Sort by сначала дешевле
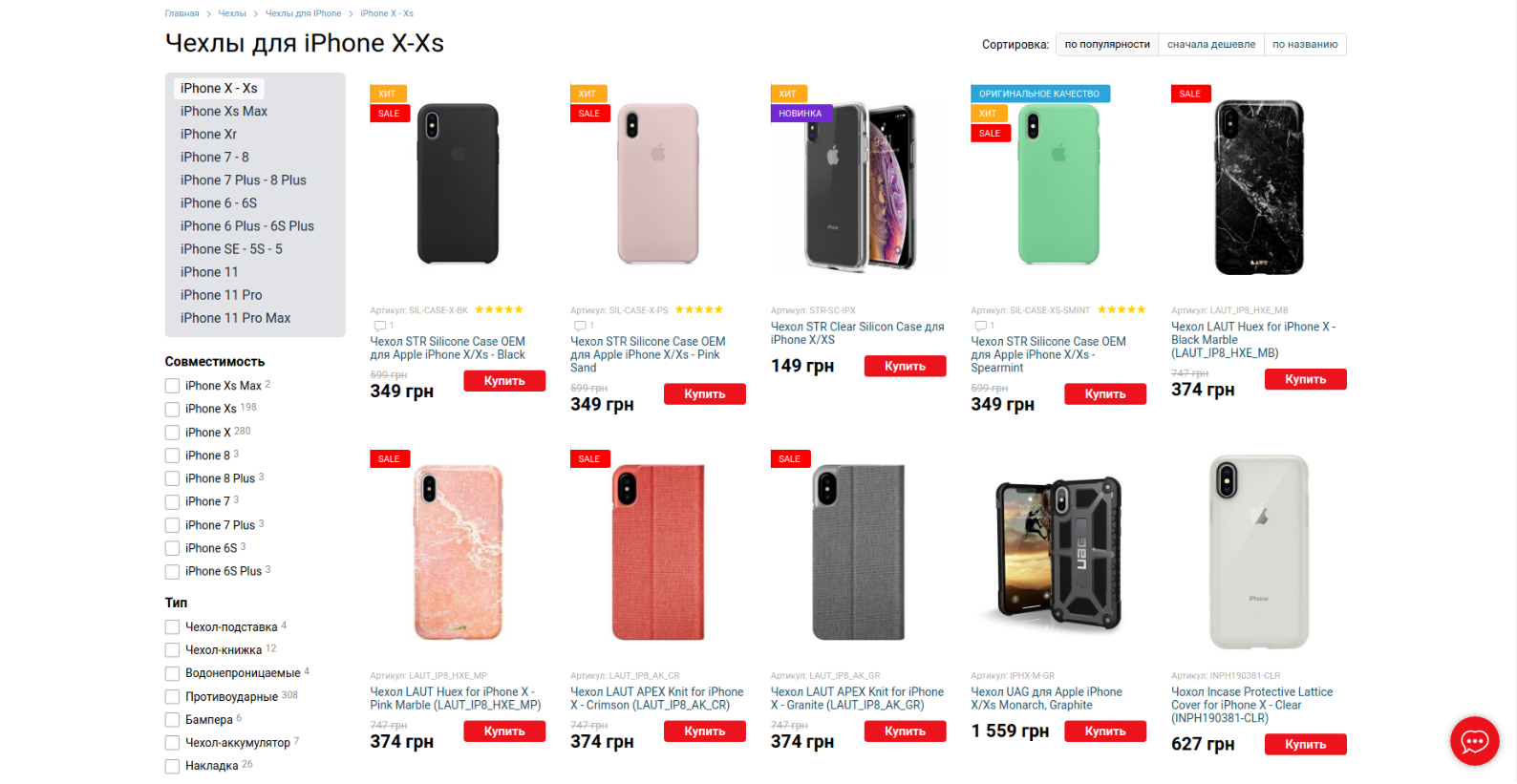This screenshot has height=784, width=1517. click(x=1211, y=44)
